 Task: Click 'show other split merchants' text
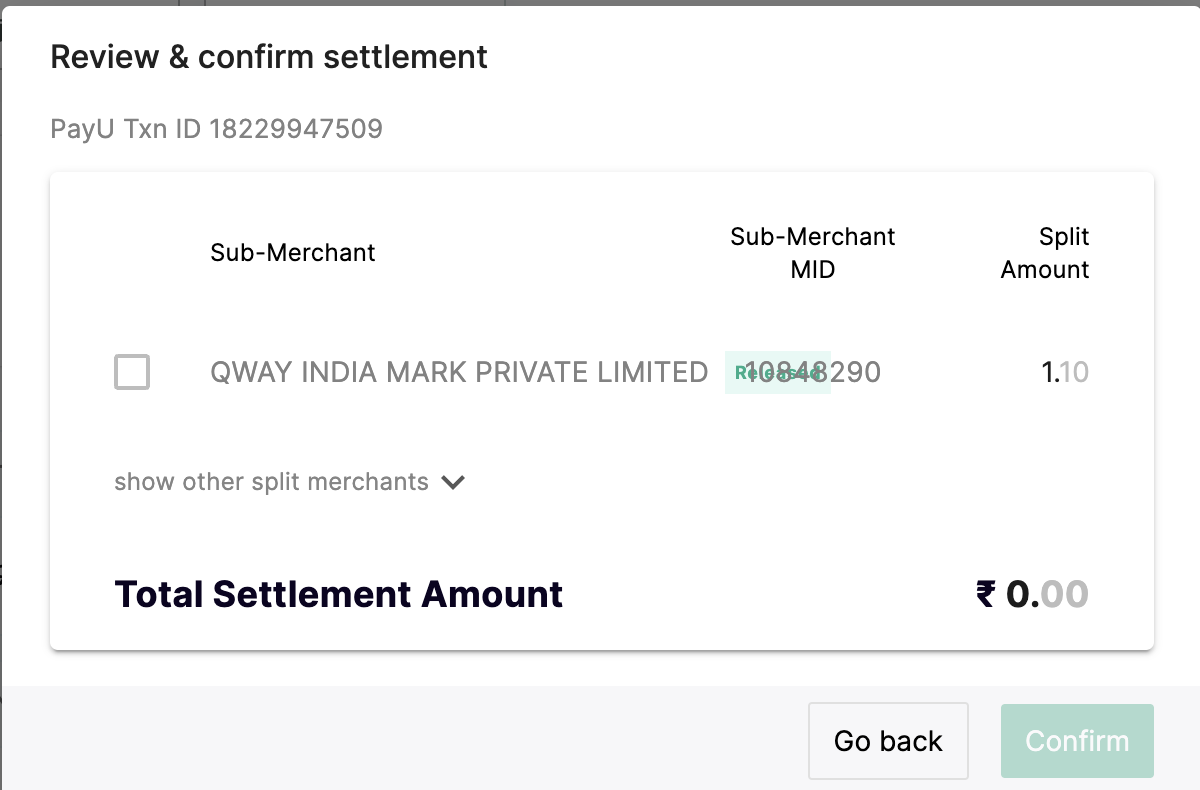271,482
